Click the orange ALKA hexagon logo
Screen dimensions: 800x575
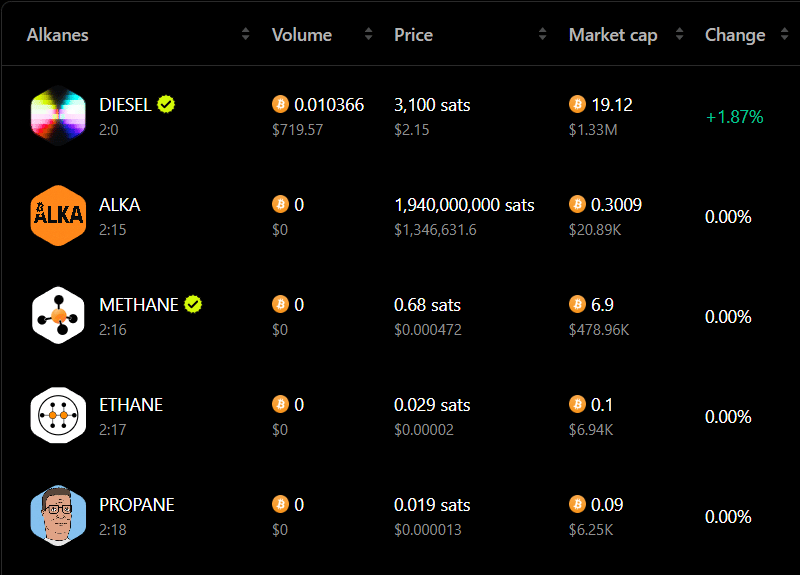(58, 216)
